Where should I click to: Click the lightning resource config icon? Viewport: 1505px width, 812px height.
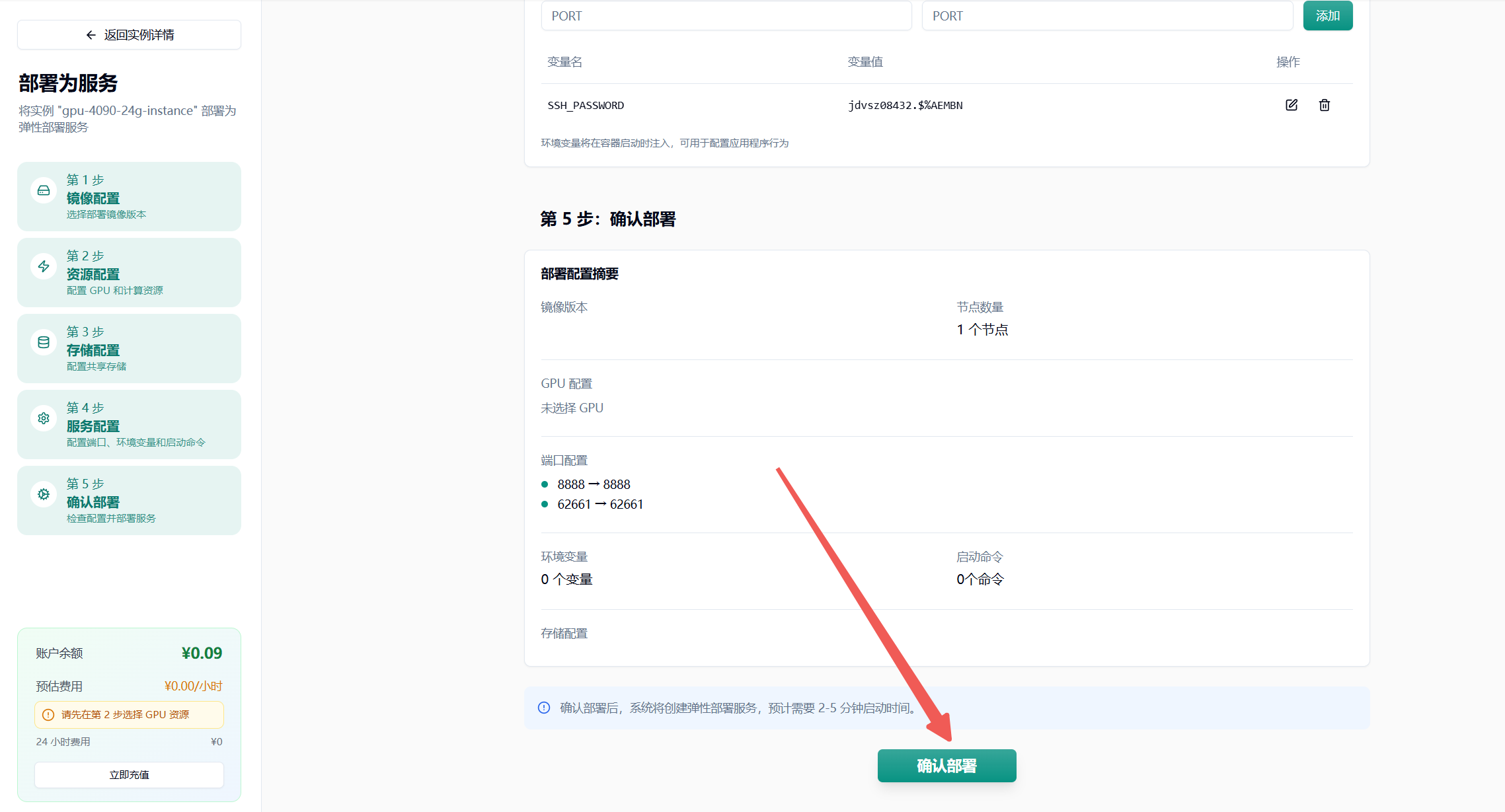tap(44, 266)
